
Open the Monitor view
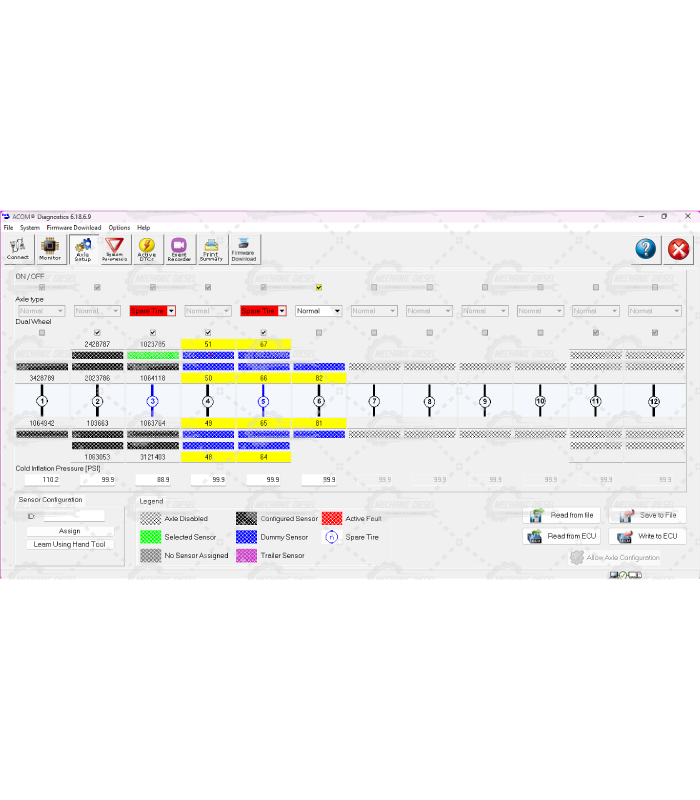[x=50, y=249]
